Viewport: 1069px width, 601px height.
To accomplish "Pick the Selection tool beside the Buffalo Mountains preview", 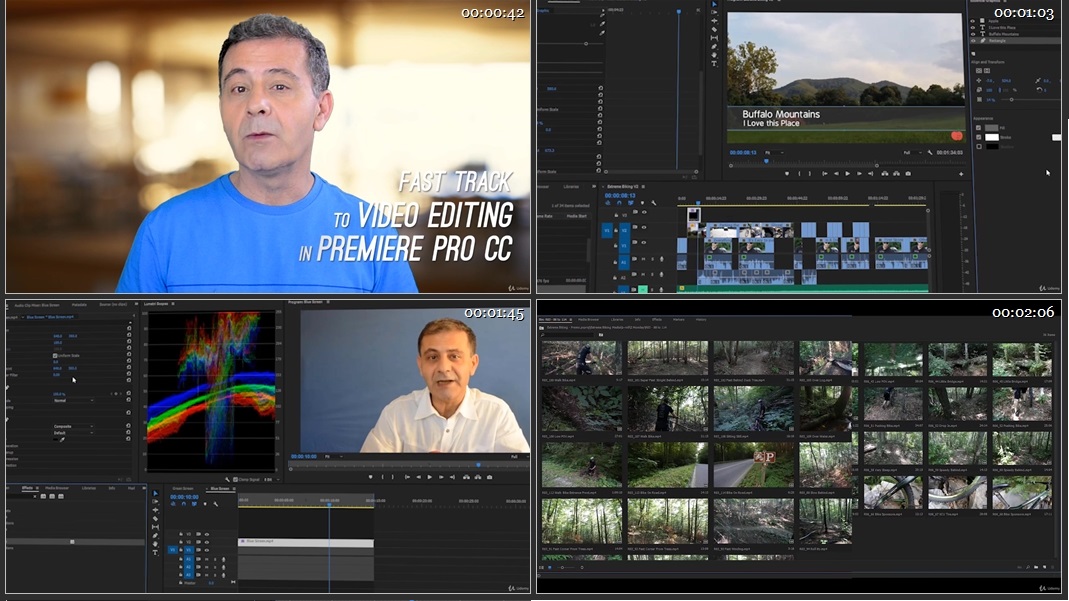I will [714, 4].
